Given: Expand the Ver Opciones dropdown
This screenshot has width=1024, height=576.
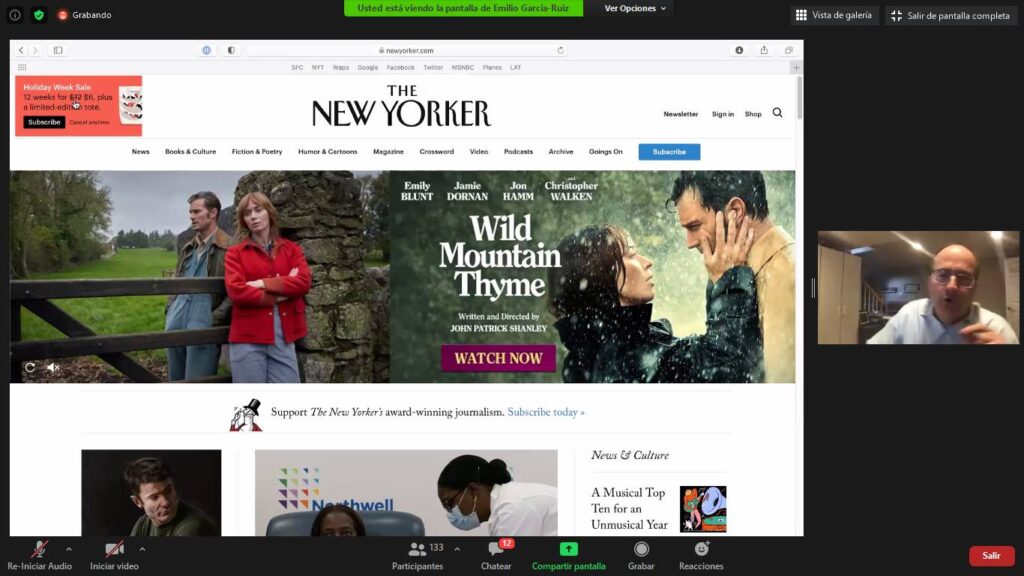Looking at the screenshot, I should point(636,8).
